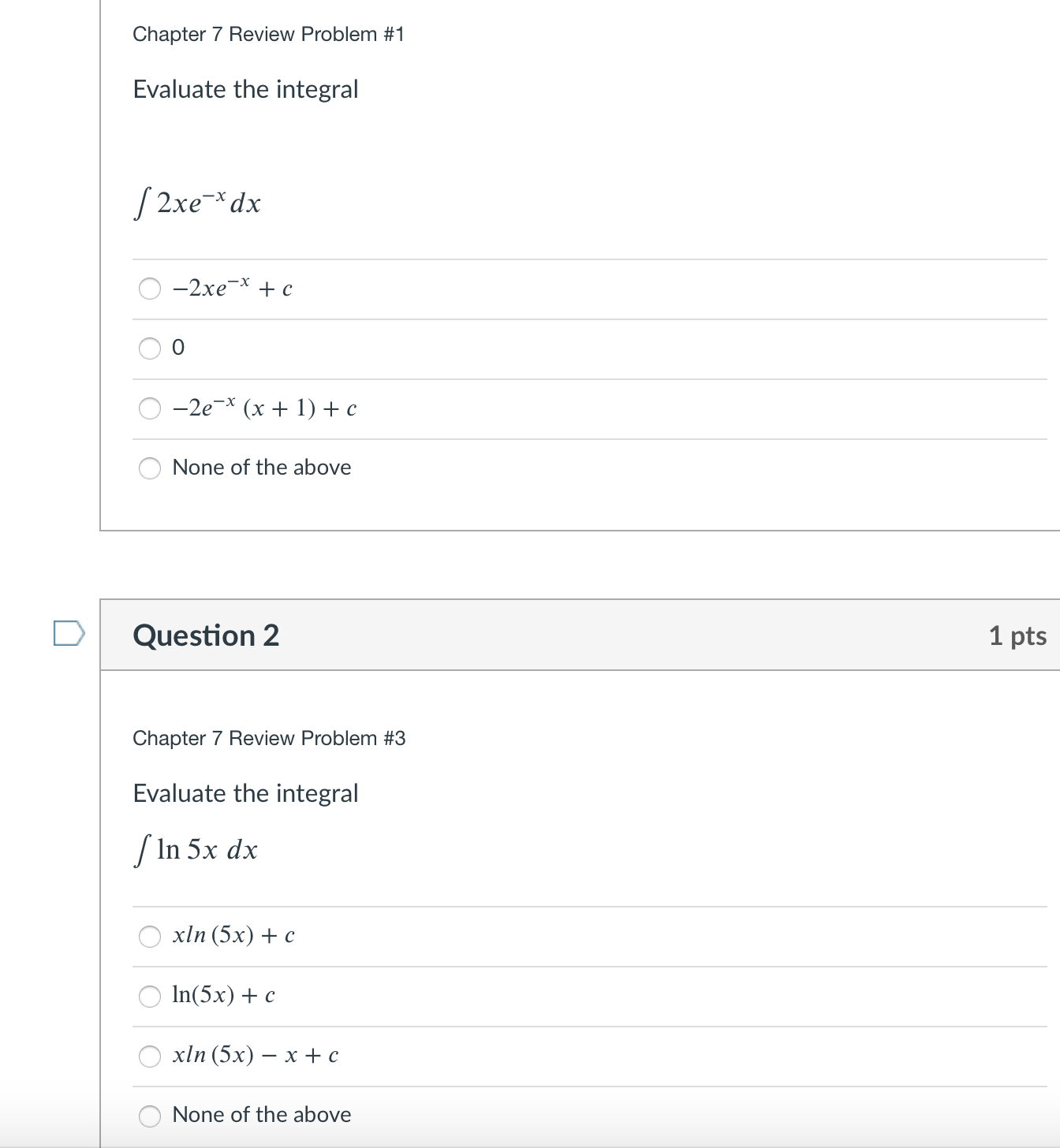Click the Chapter 7 Review Problem #1 title
The image size is (1060, 1148).
(269, 34)
